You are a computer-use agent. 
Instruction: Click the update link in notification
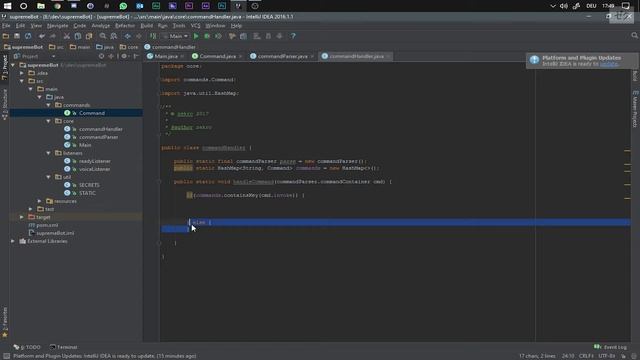(609, 64)
